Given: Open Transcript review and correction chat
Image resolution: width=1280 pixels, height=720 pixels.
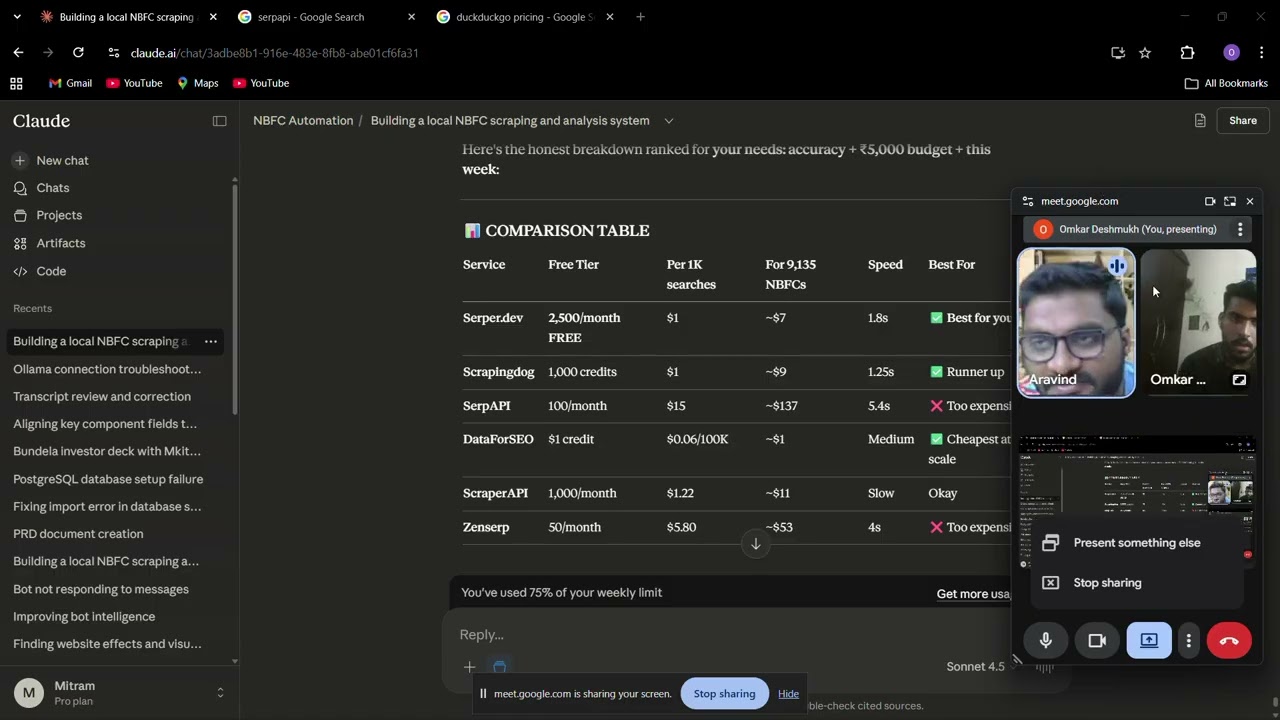Looking at the screenshot, I should coord(102,397).
